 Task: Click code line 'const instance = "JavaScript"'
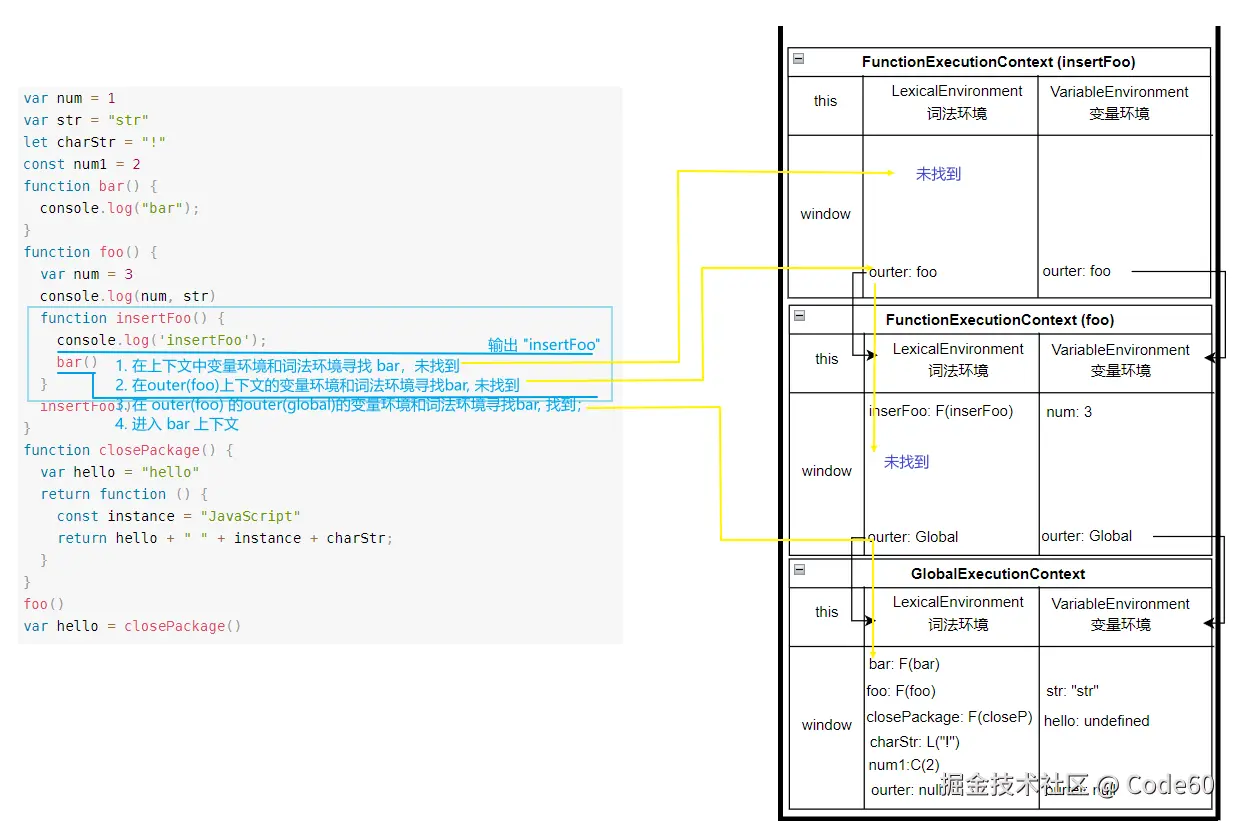pyautogui.click(x=178, y=516)
